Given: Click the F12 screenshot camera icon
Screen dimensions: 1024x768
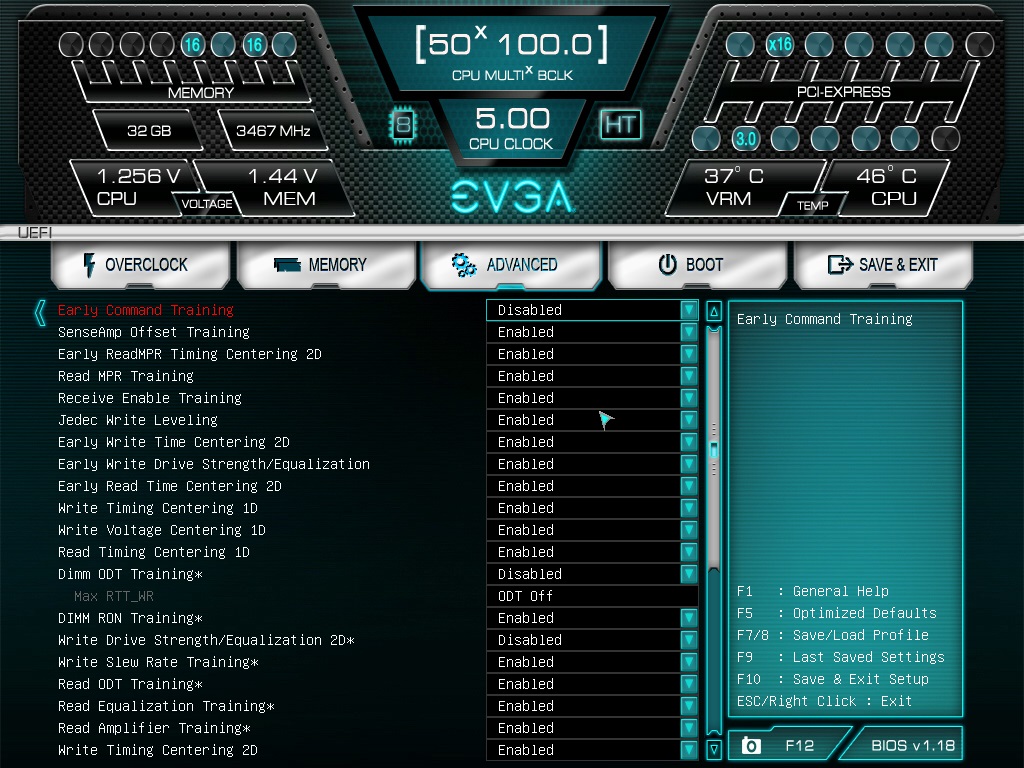Looking at the screenshot, I should 751,745.
